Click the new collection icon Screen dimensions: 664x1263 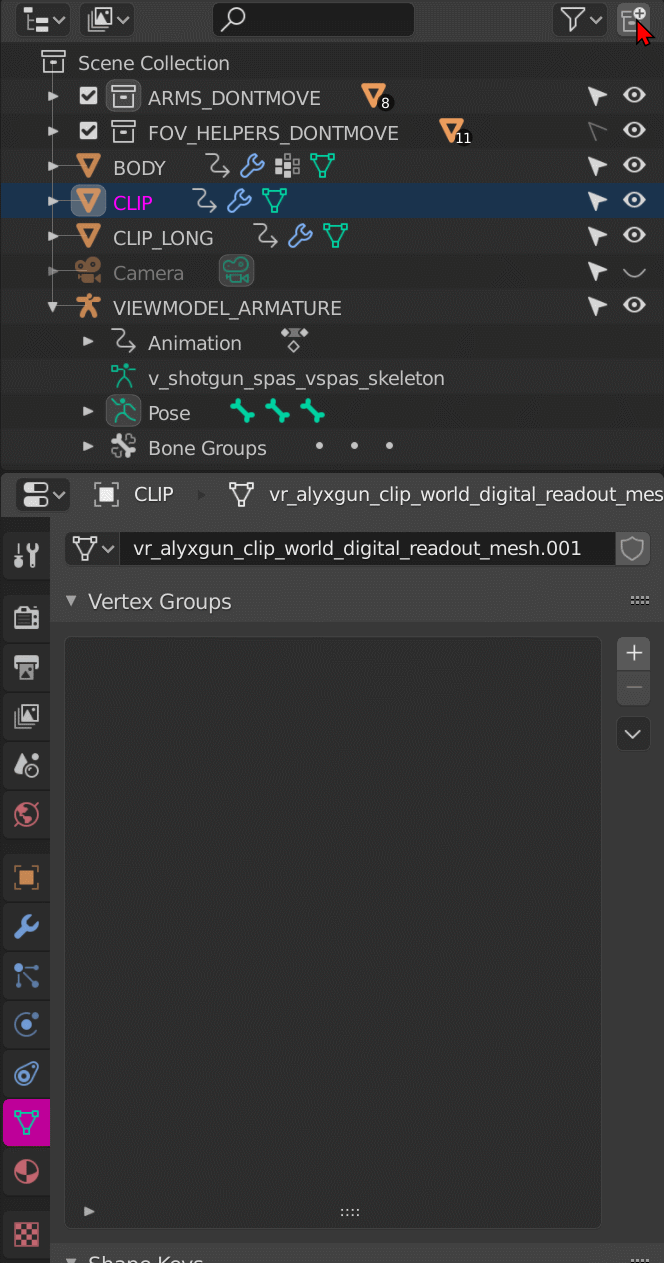(x=633, y=18)
